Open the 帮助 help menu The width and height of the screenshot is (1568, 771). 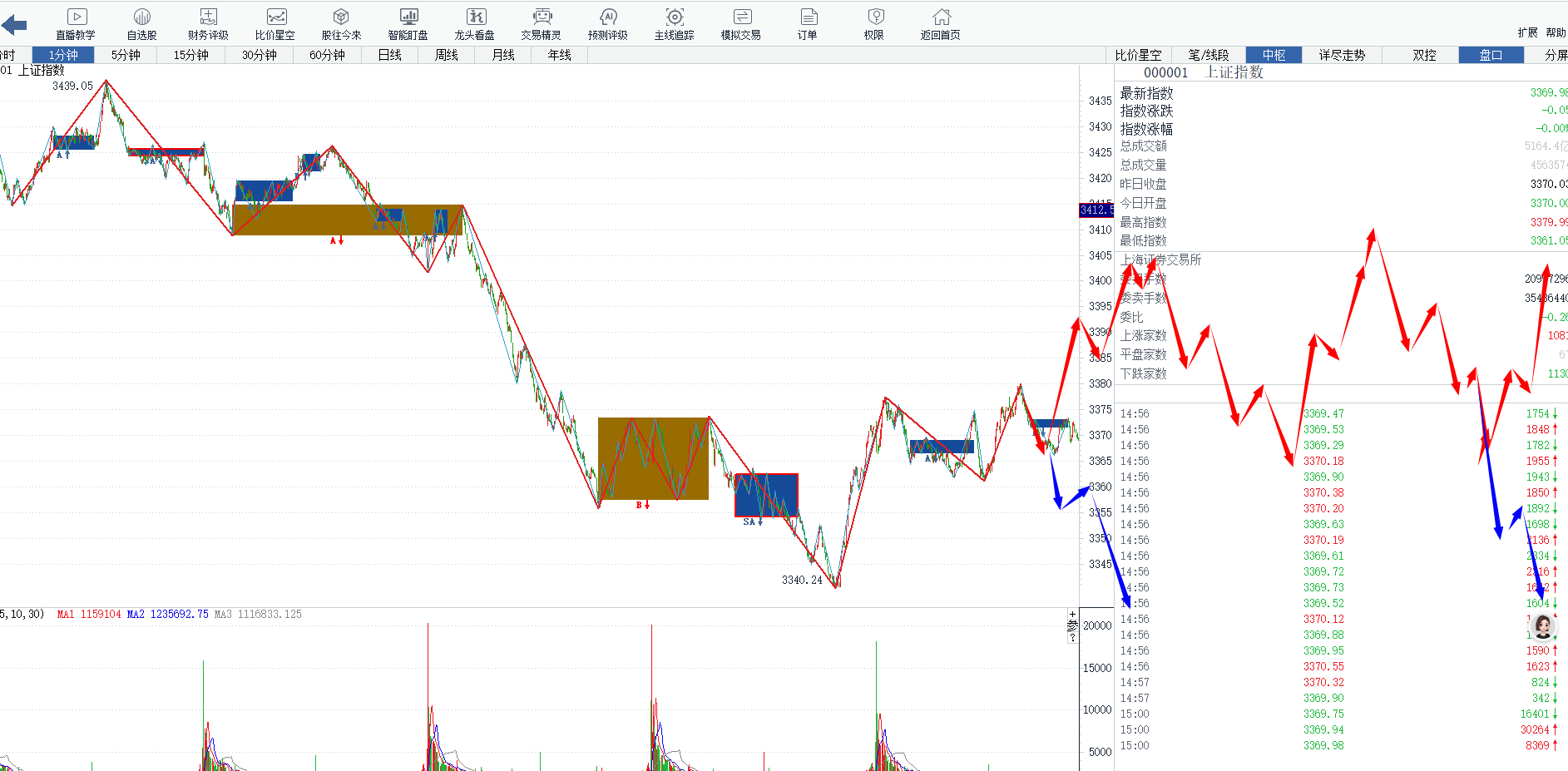(1556, 32)
